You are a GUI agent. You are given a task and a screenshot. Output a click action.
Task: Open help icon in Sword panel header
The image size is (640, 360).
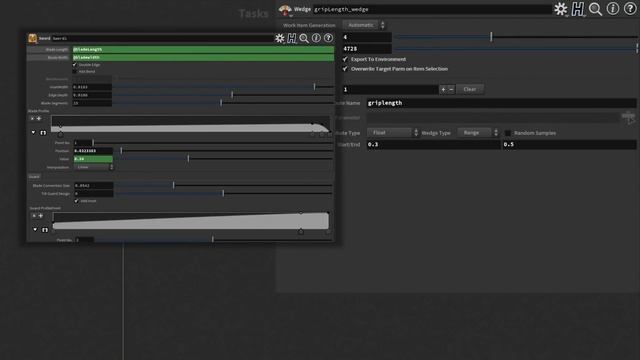pyautogui.click(x=328, y=38)
